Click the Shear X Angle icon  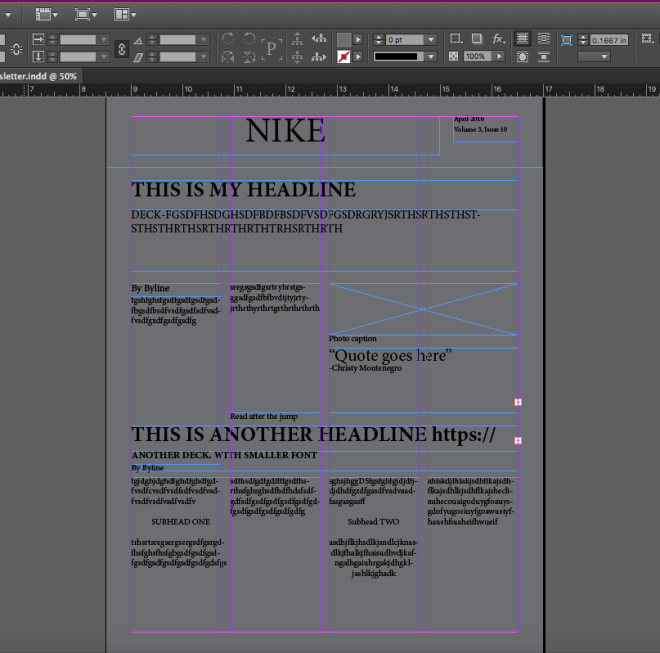point(138,57)
